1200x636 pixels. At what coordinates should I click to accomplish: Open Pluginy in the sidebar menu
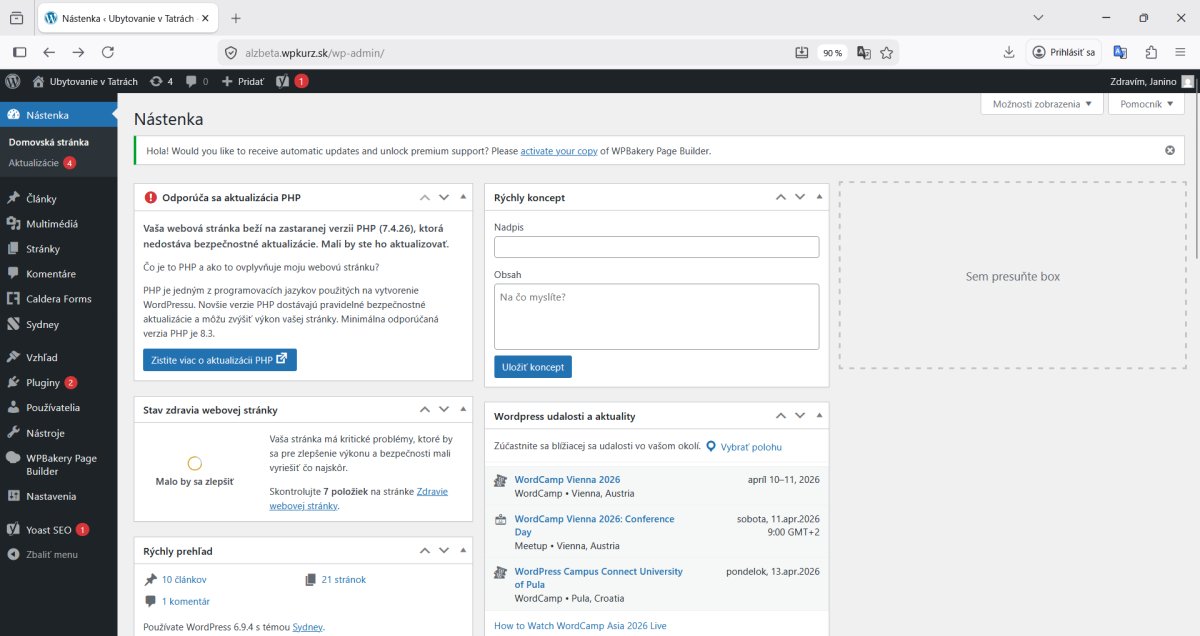pos(43,382)
